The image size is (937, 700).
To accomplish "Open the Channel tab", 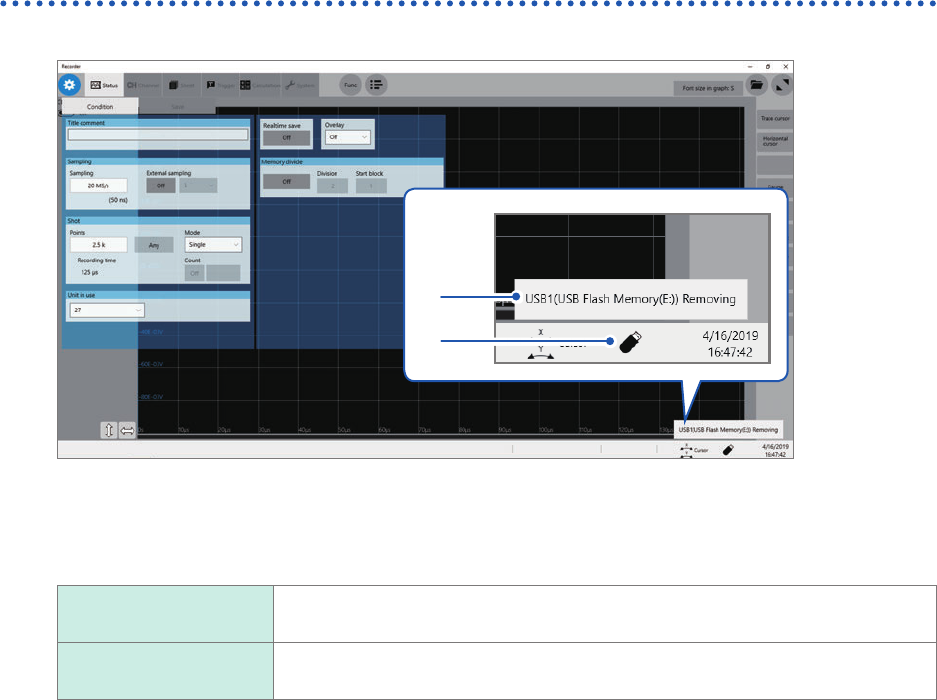I will pyautogui.click(x=143, y=85).
